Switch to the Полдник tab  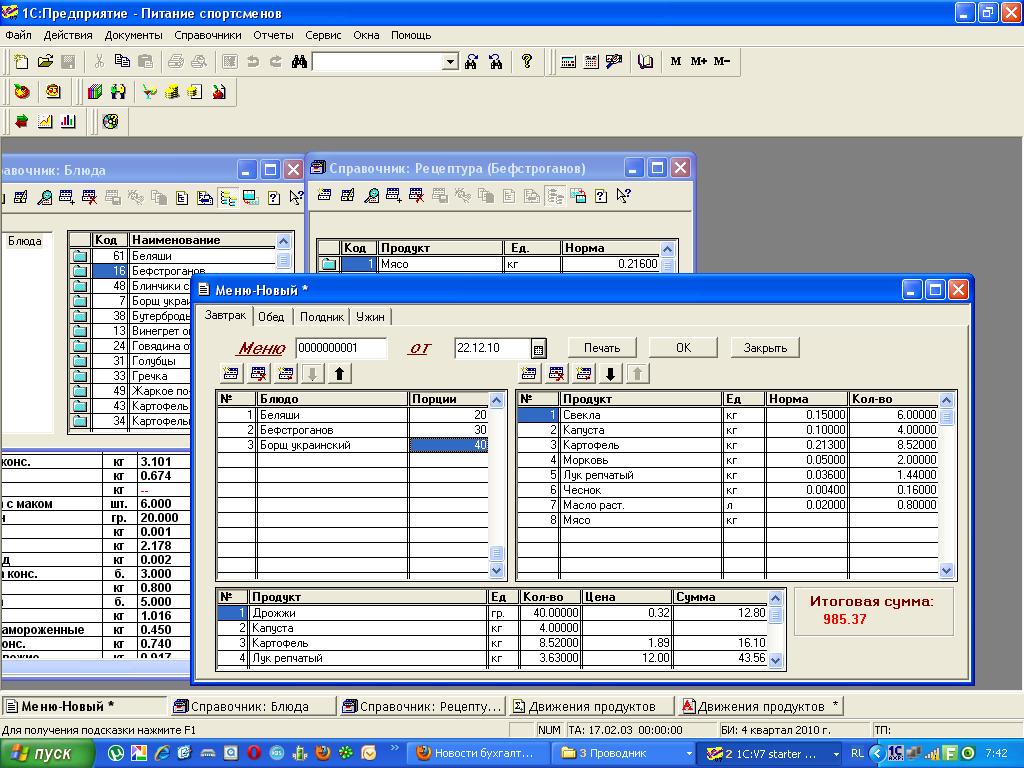coord(321,317)
